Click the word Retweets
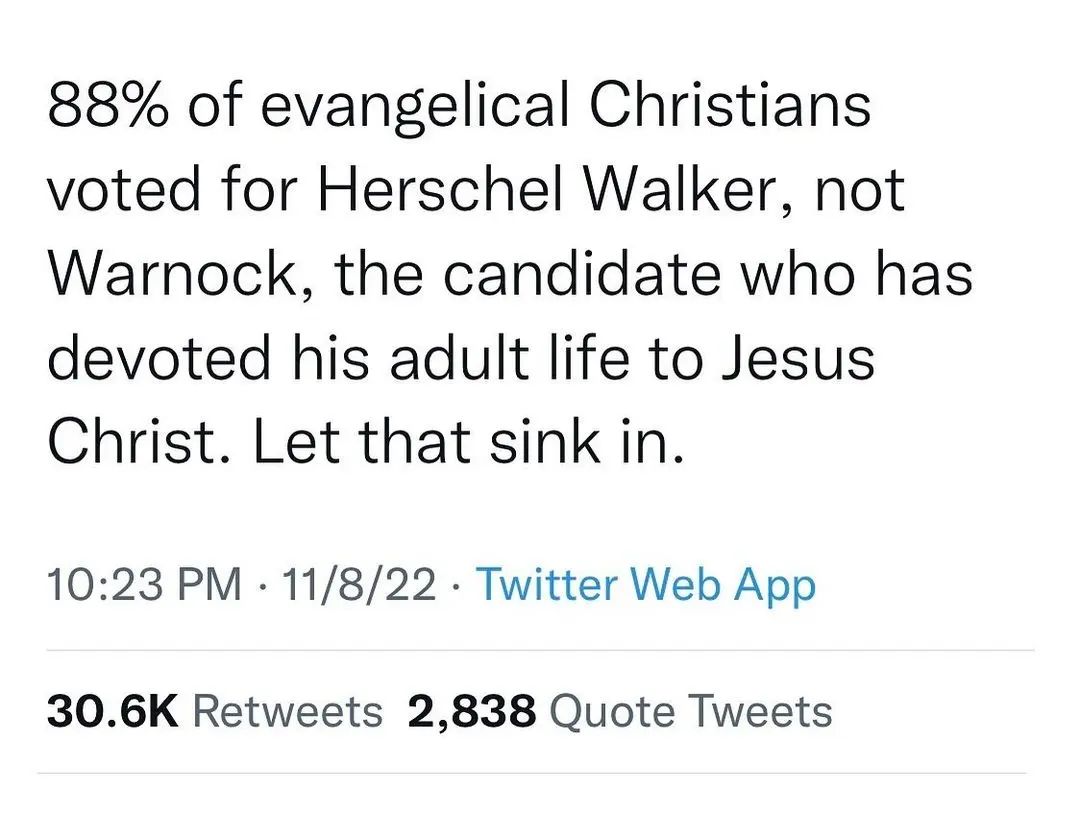 click(x=287, y=712)
